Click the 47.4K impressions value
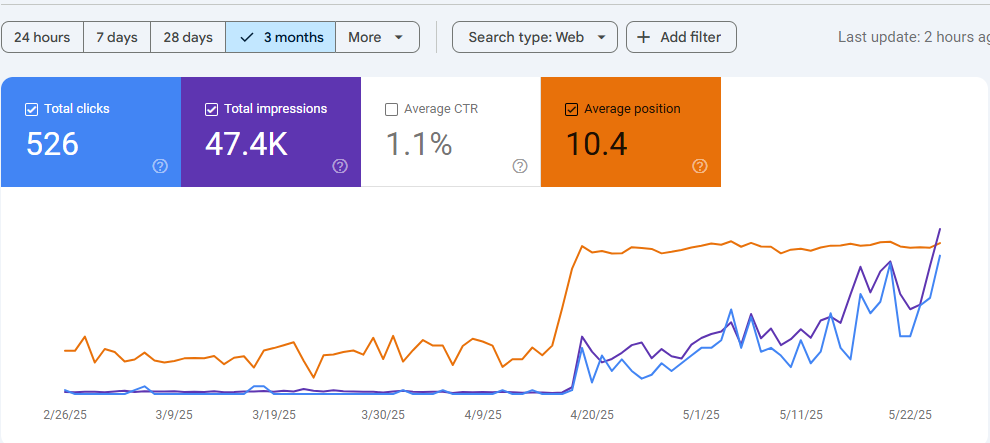The width and height of the screenshot is (990, 443). pos(246,145)
